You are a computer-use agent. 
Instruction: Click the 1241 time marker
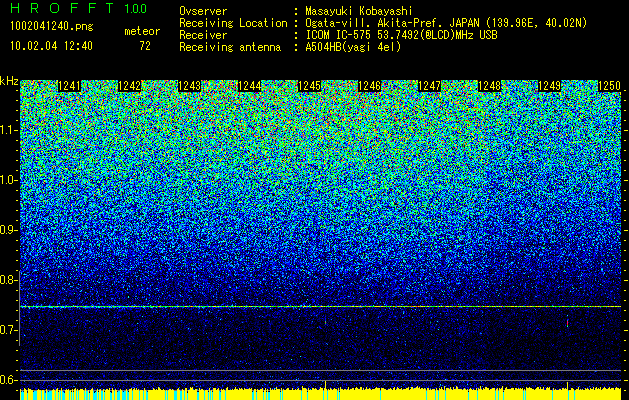69,86
